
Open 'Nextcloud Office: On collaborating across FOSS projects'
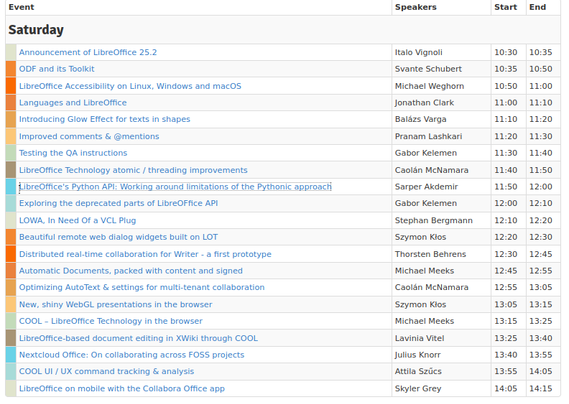[131, 355]
